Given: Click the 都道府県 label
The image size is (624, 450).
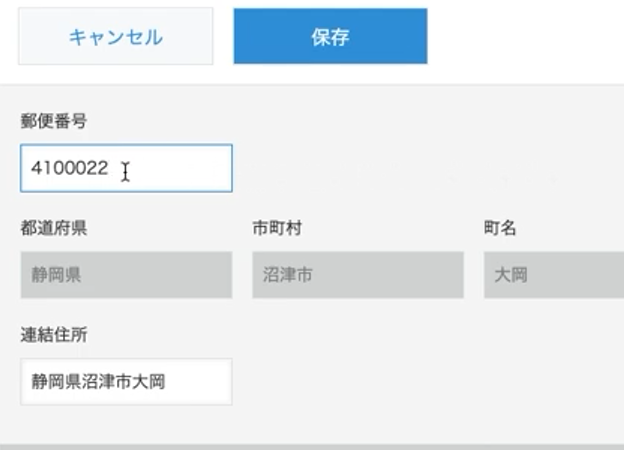Looking at the screenshot, I should [x=54, y=228].
